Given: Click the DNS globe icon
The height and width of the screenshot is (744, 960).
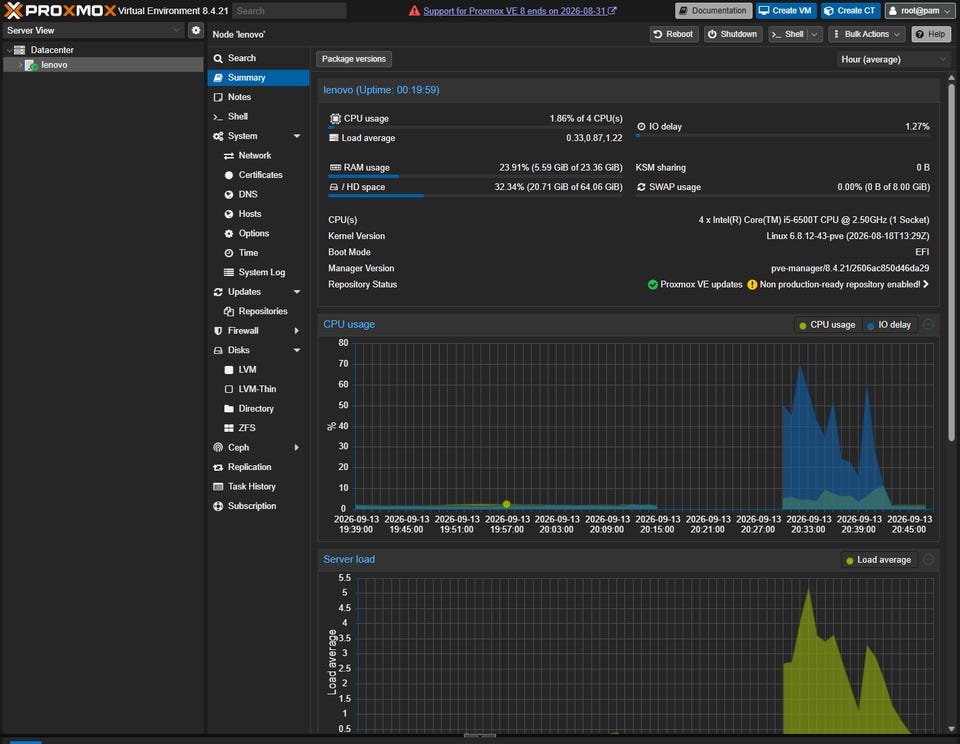Looking at the screenshot, I should (229, 195).
